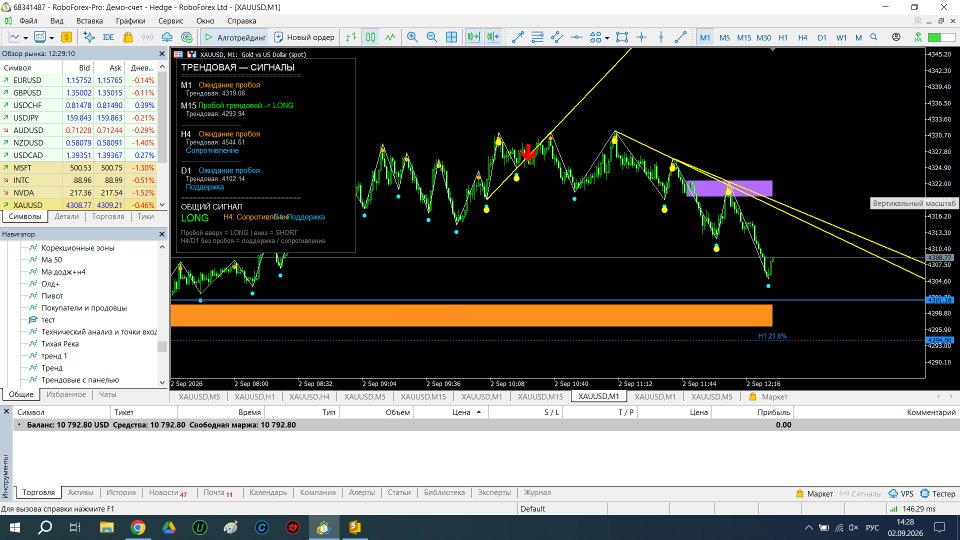Zoom out of the chart
The image size is (960, 540).
[x=432, y=37]
